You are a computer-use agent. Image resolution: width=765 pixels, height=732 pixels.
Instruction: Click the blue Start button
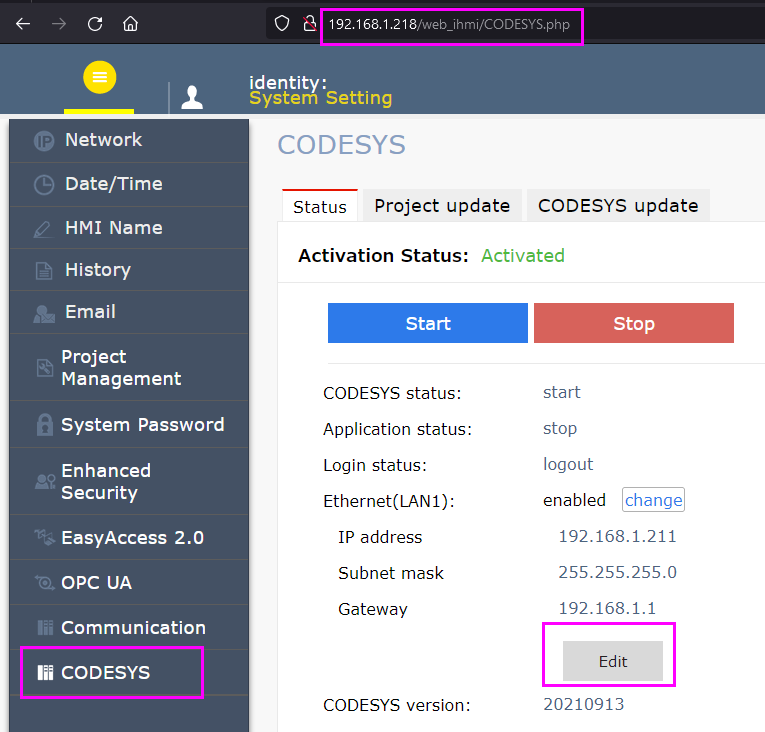428,323
